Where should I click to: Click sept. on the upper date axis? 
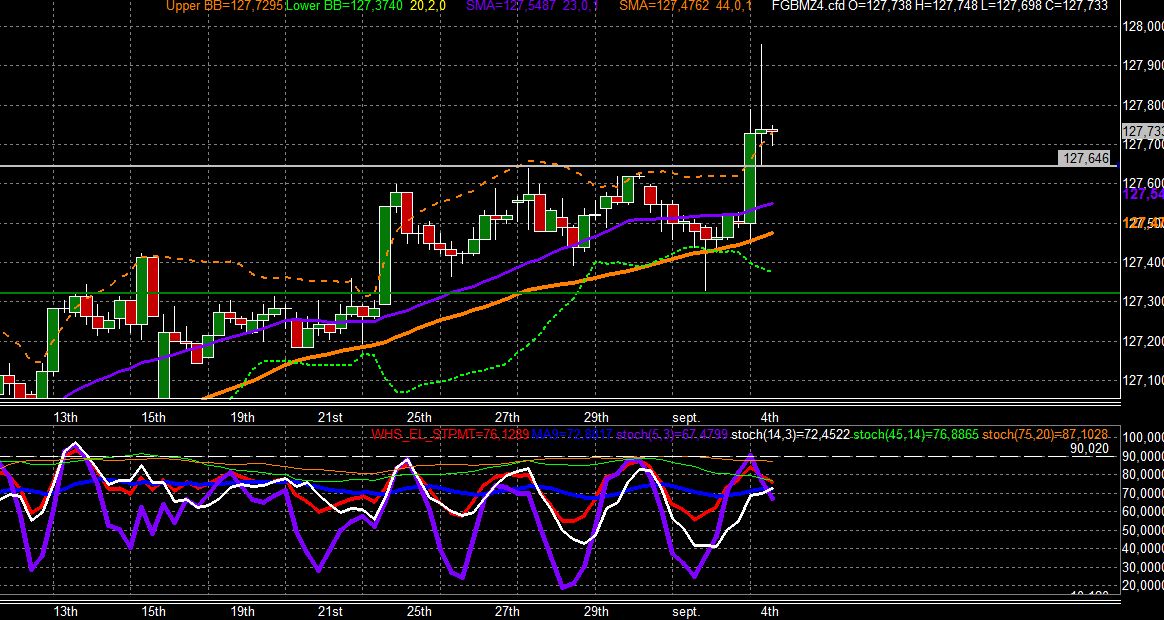tap(685, 416)
